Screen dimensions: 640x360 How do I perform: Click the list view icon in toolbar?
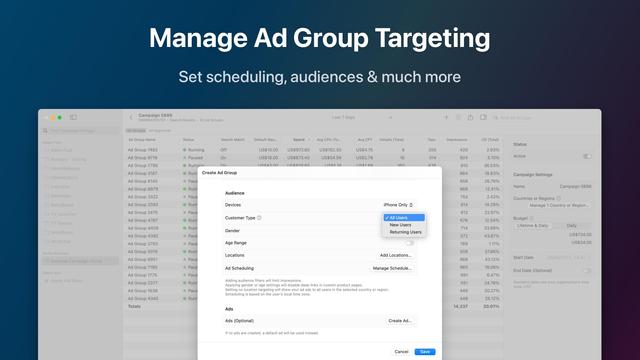coord(458,118)
